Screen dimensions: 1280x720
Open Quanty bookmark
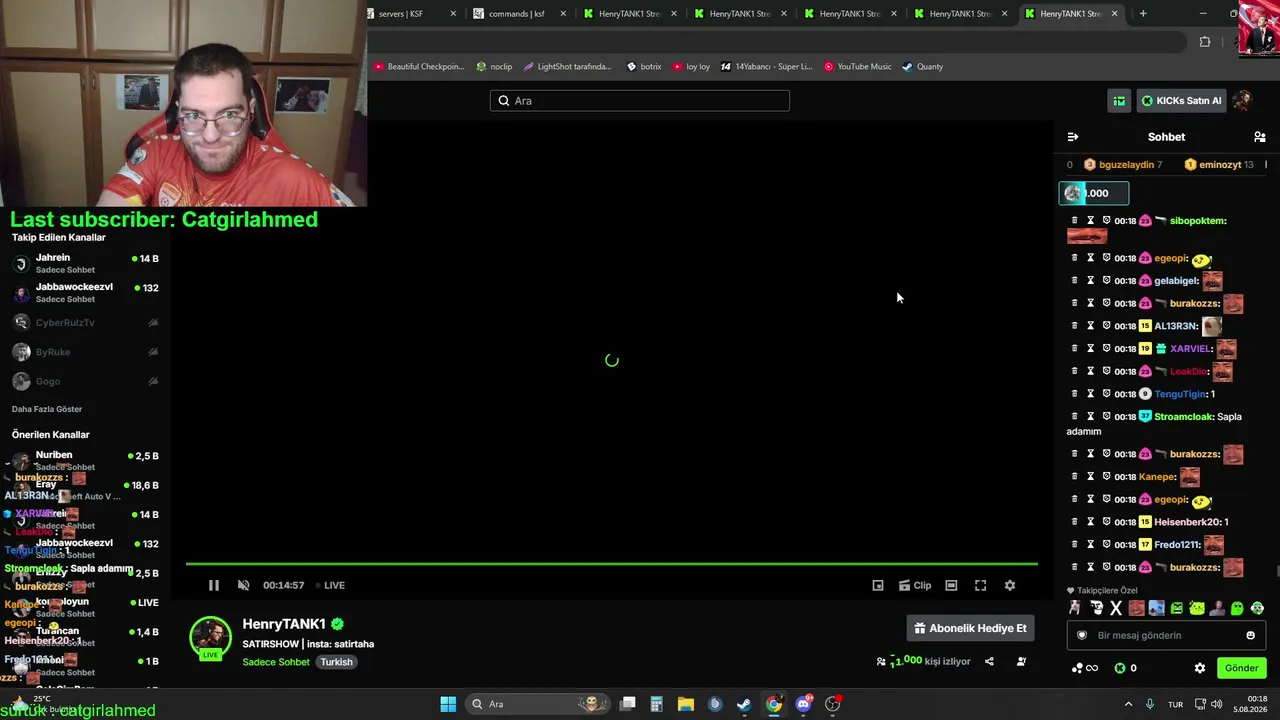click(922, 67)
